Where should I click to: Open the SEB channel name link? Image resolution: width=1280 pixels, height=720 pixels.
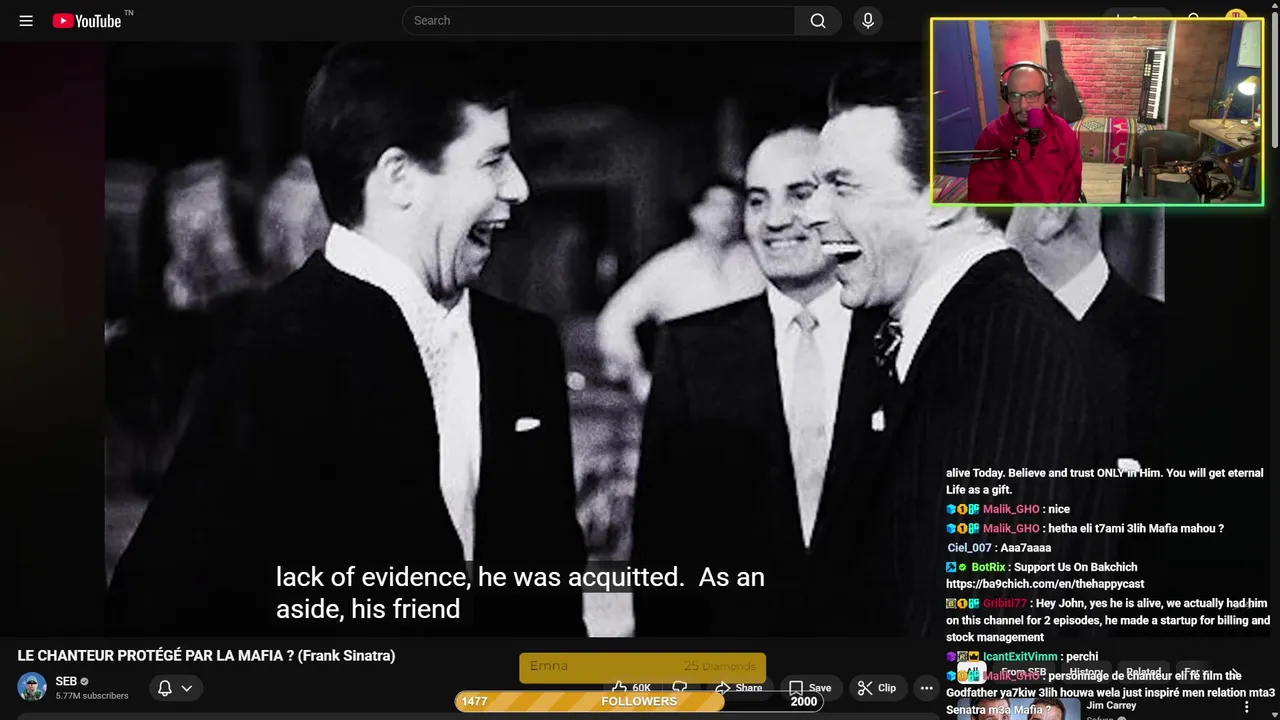tap(66, 681)
